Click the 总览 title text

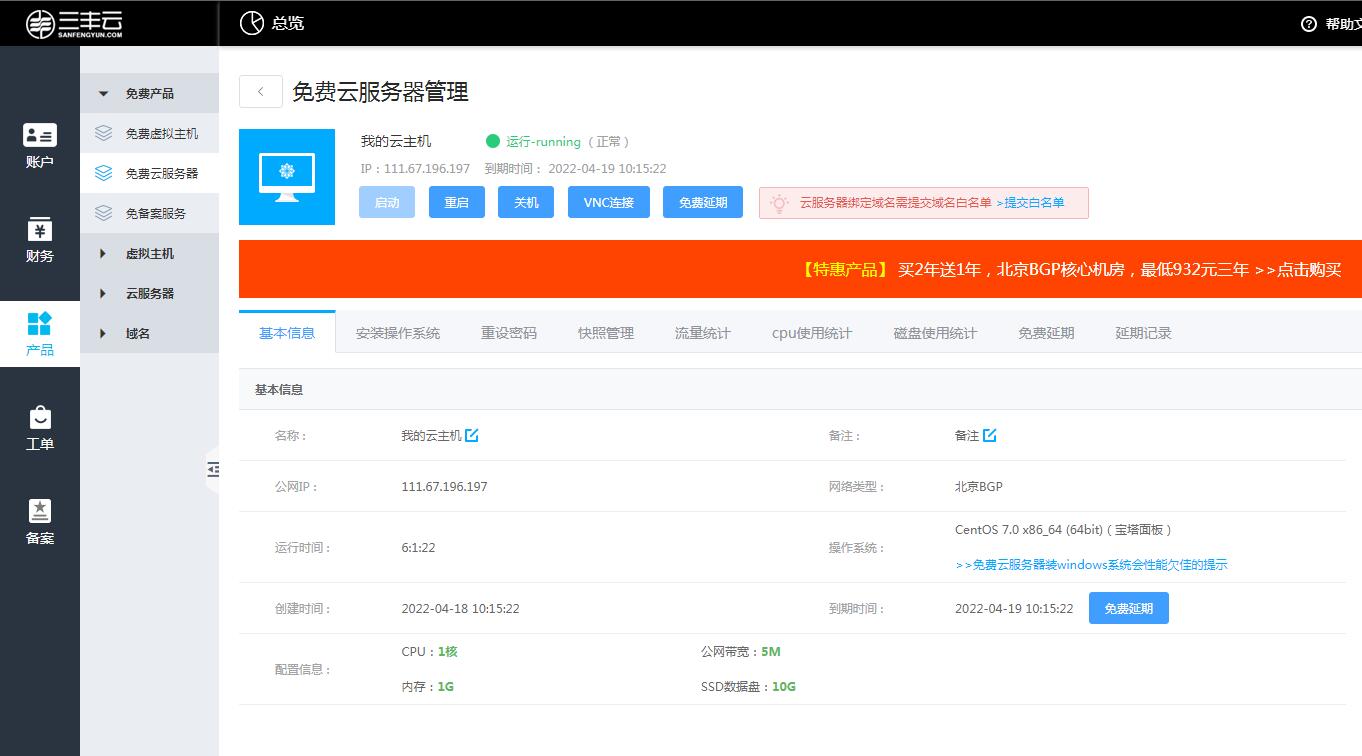pyautogui.click(x=288, y=23)
